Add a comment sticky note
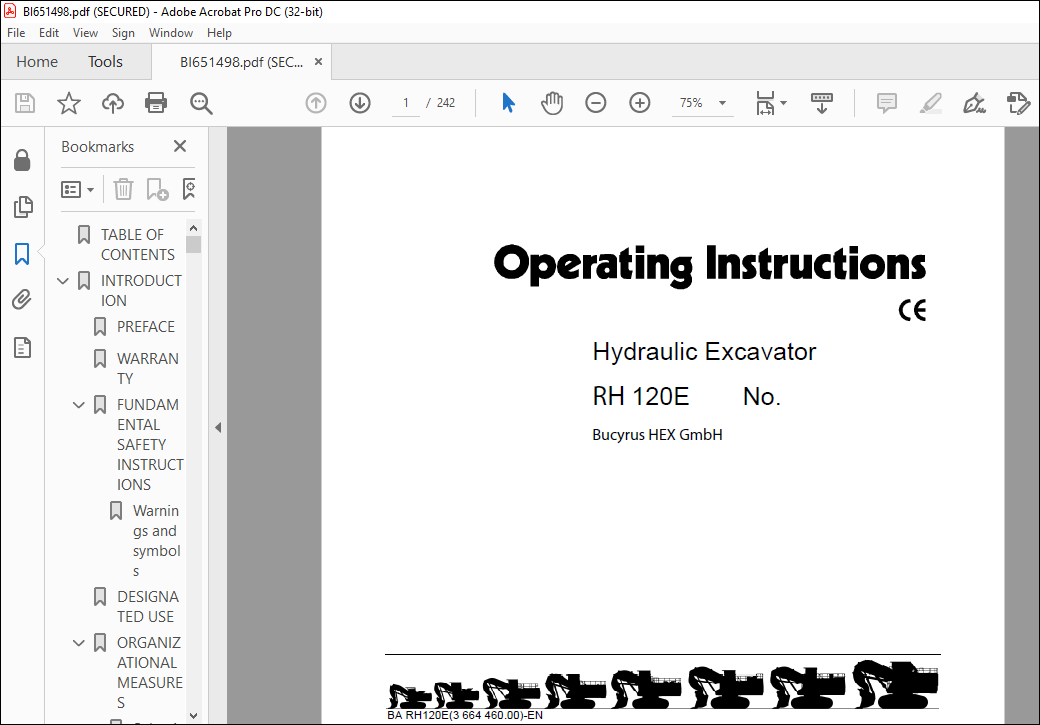The image size is (1040, 725). (x=887, y=103)
